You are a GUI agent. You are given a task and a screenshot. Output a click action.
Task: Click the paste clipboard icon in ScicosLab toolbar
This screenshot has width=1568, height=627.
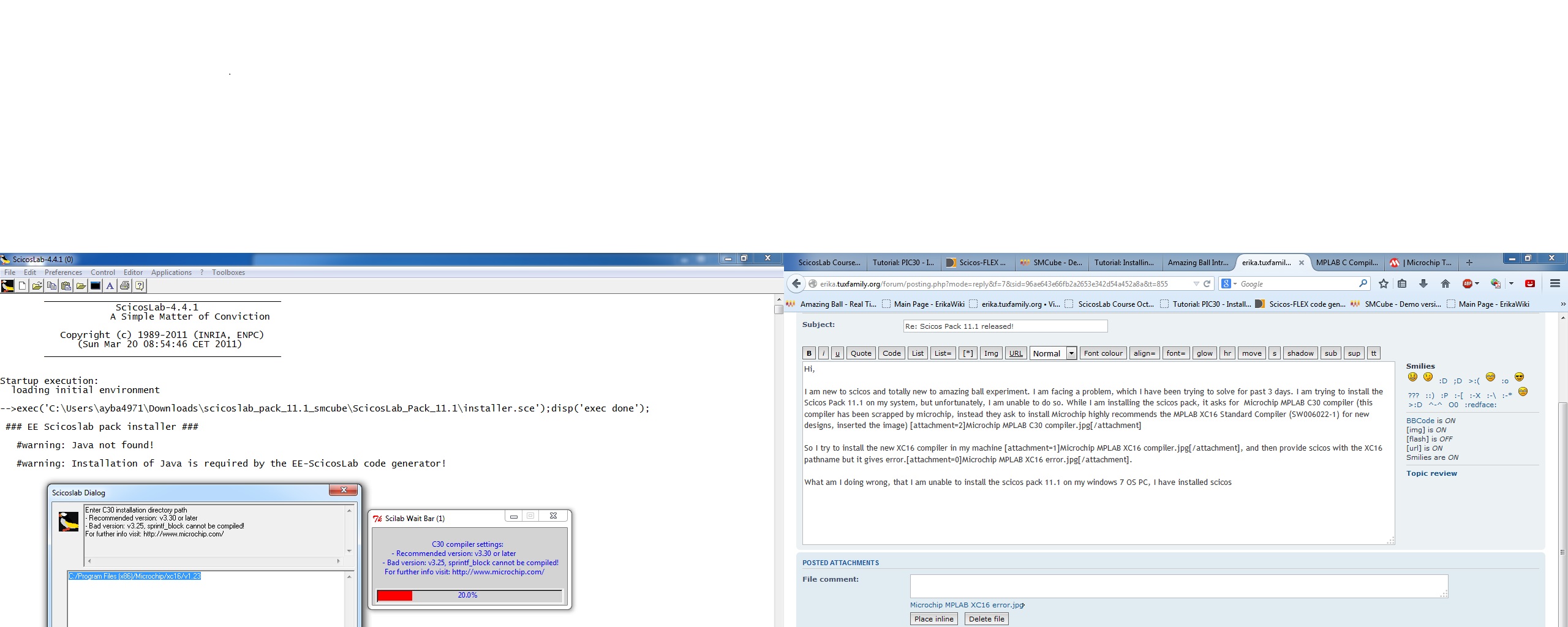coord(66,286)
